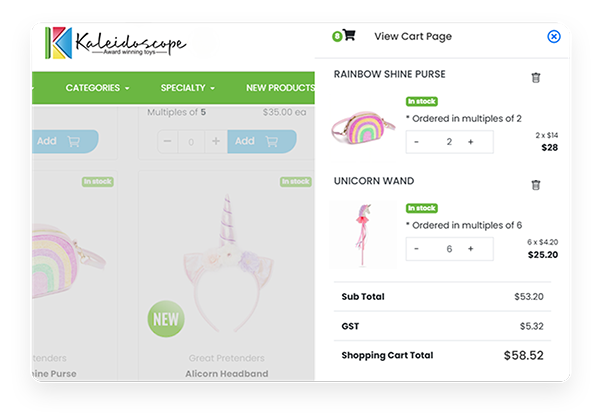Image resolution: width=600 pixels, height=417 pixels.
Task: Increase Rainbow Shine Purse quantity with plus
Action: [471, 142]
